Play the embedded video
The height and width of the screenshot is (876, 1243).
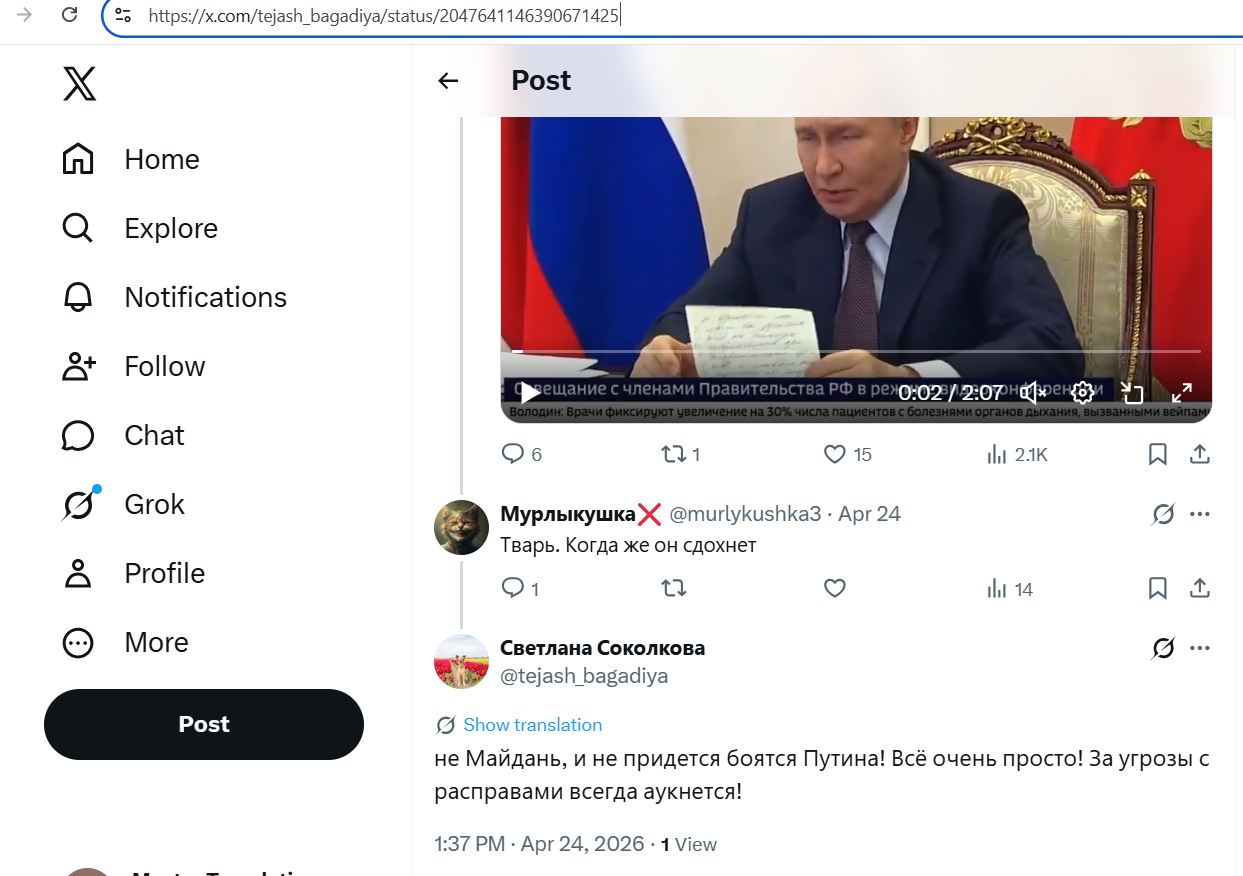(530, 392)
